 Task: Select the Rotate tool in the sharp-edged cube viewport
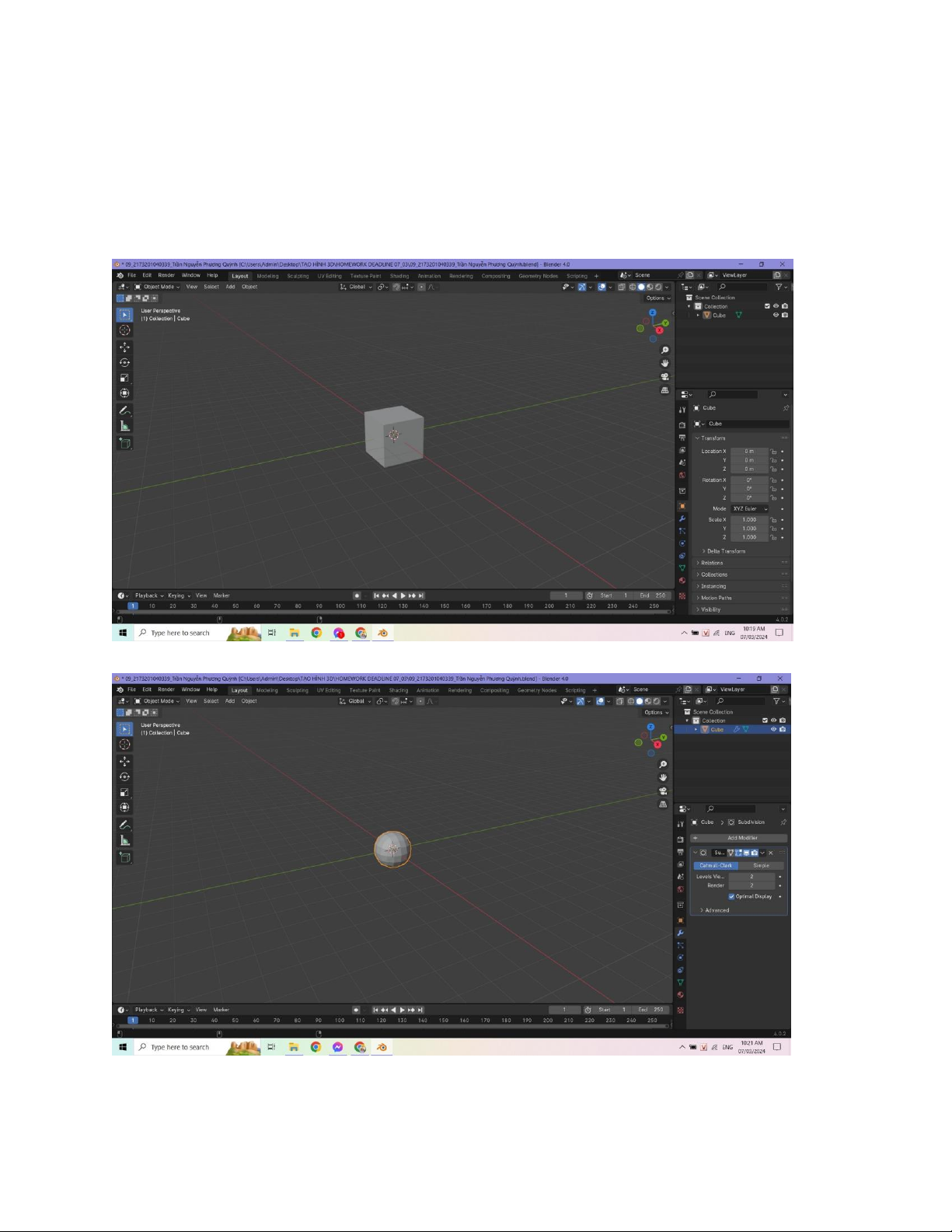(124, 363)
